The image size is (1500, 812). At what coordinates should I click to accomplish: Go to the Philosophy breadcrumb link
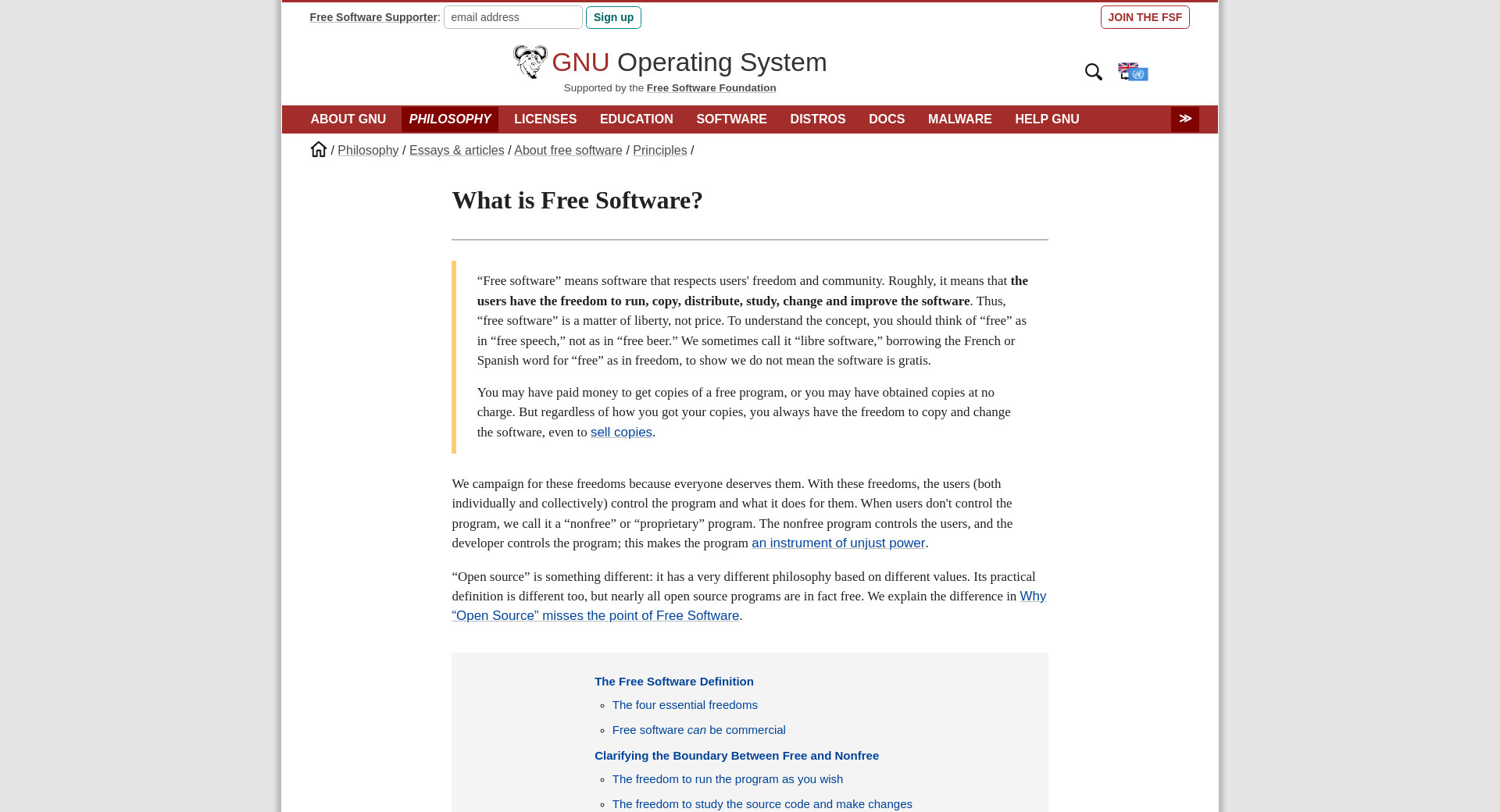click(368, 151)
